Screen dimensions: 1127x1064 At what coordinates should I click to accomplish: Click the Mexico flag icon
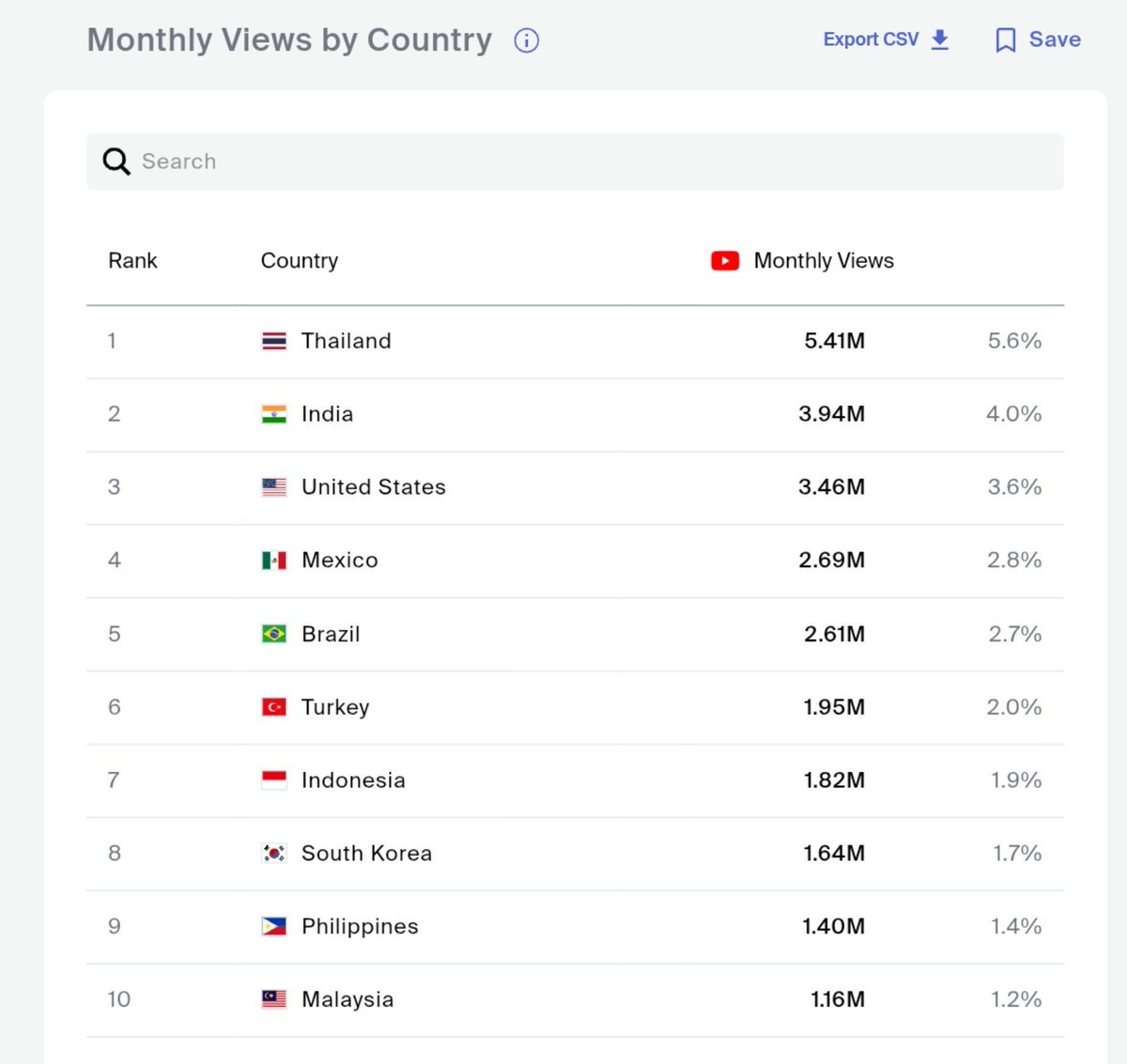pos(274,561)
